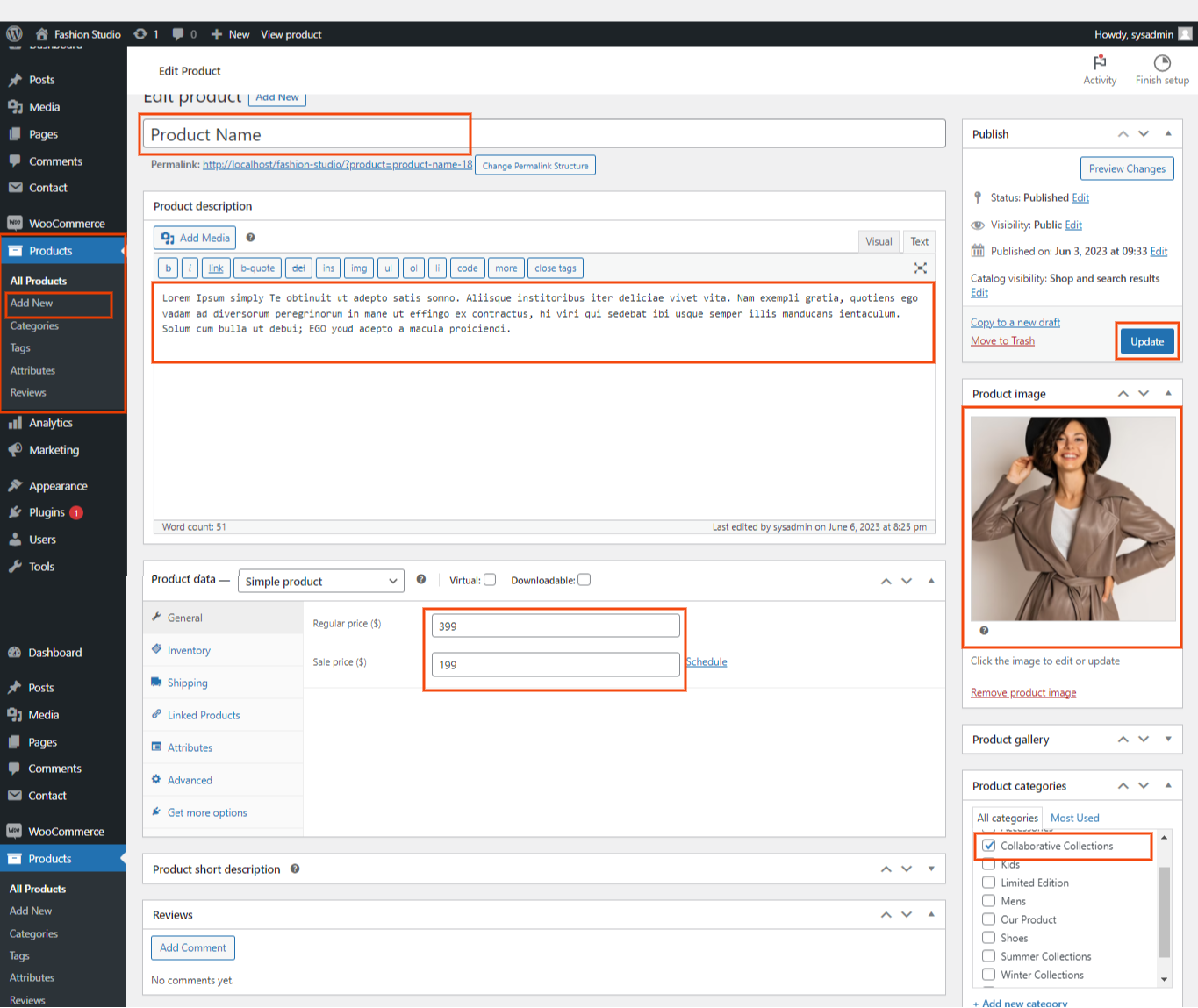
Task: Collapse the Product image panel
Action: pyautogui.click(x=1167, y=393)
